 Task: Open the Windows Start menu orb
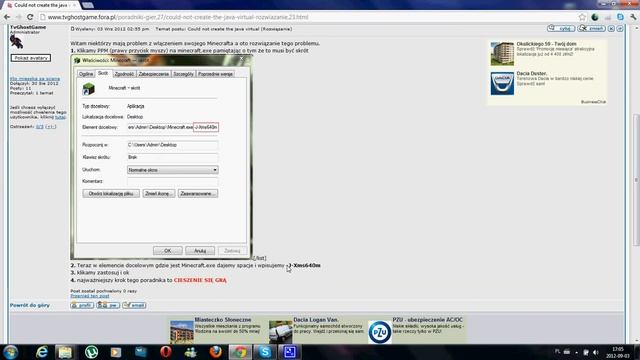11,352
